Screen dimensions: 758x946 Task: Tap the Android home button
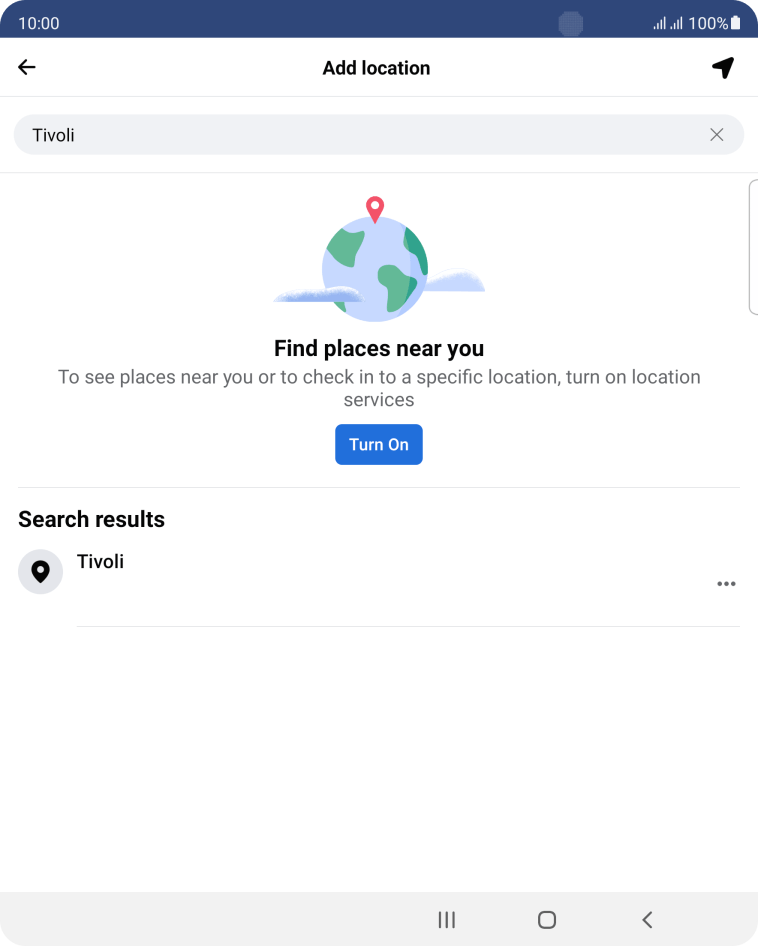[547, 919]
